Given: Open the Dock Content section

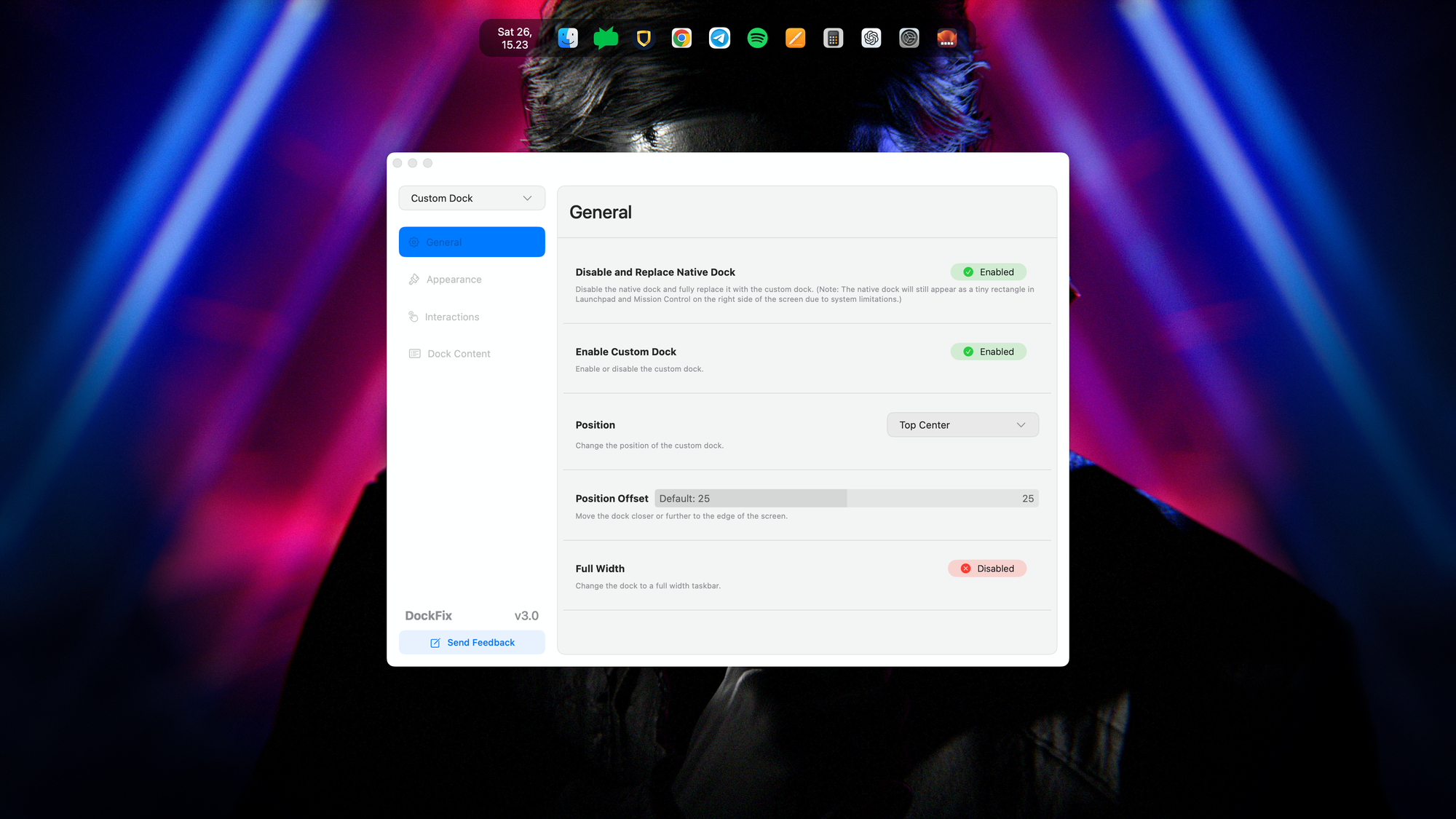Looking at the screenshot, I should pyautogui.click(x=458, y=354).
